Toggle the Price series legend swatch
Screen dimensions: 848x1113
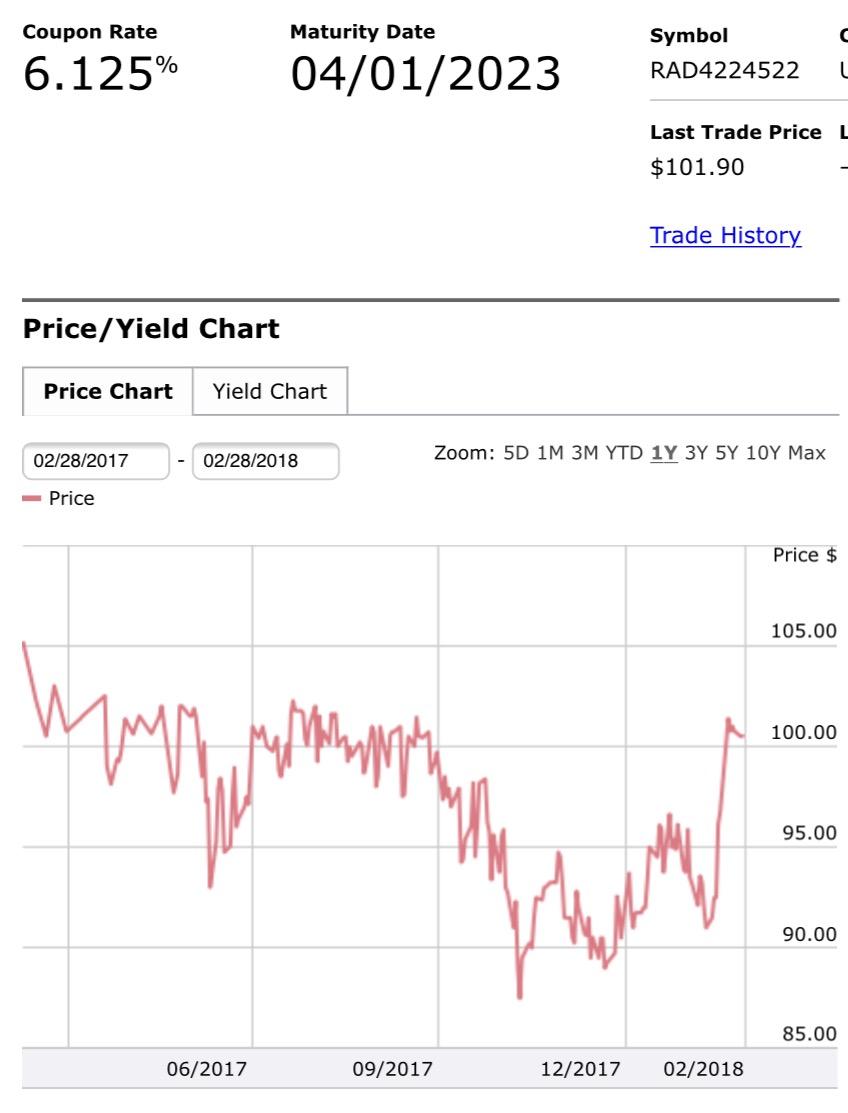[32, 498]
